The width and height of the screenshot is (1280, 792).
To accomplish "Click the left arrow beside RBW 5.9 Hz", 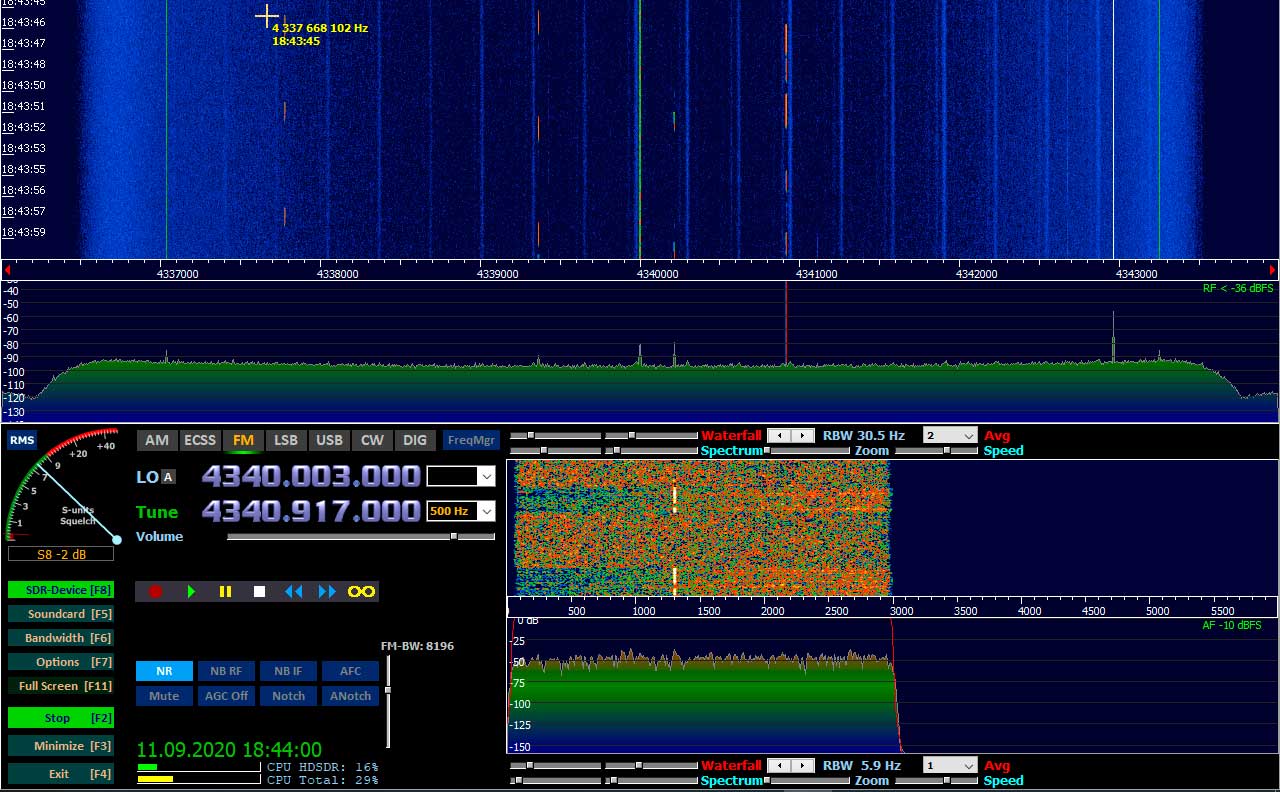I will tap(779, 765).
